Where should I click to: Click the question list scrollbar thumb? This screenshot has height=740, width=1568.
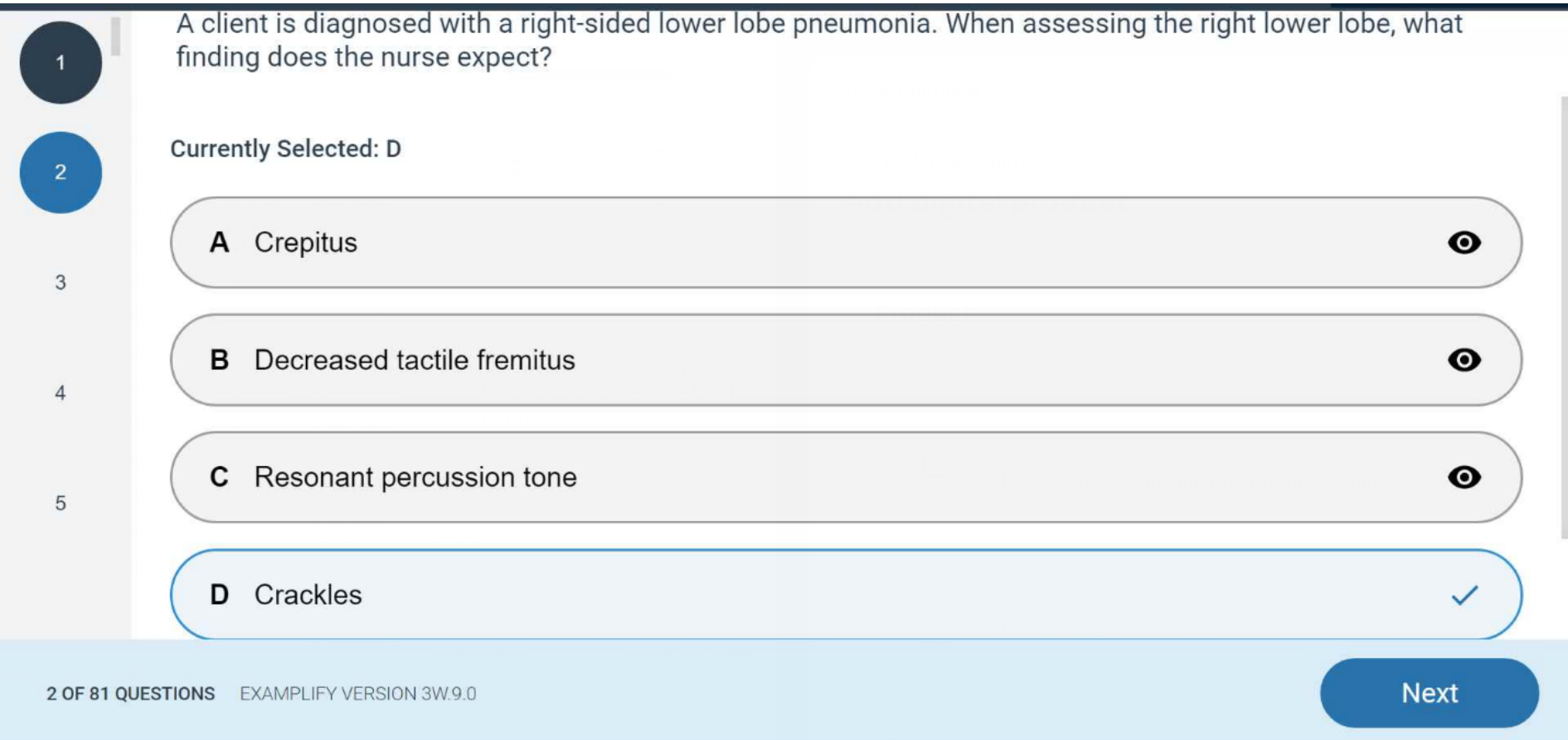(116, 37)
